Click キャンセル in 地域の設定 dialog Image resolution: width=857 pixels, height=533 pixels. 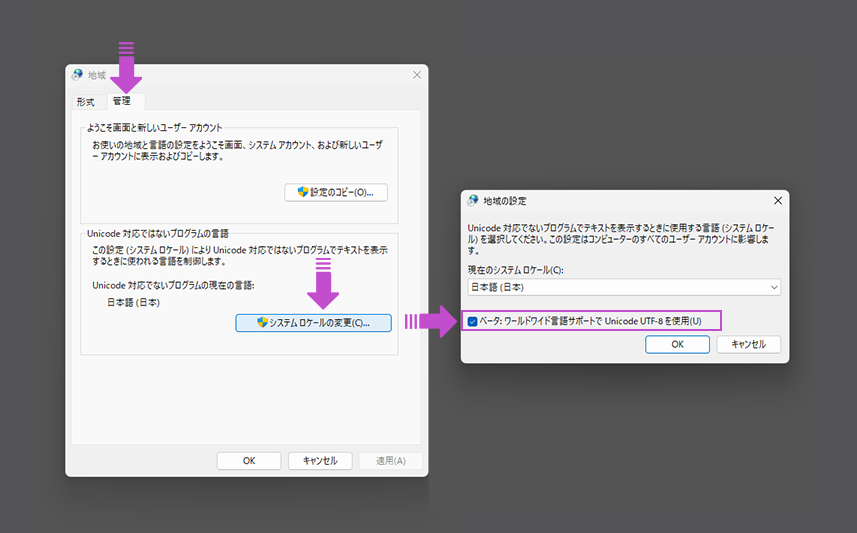tap(748, 344)
